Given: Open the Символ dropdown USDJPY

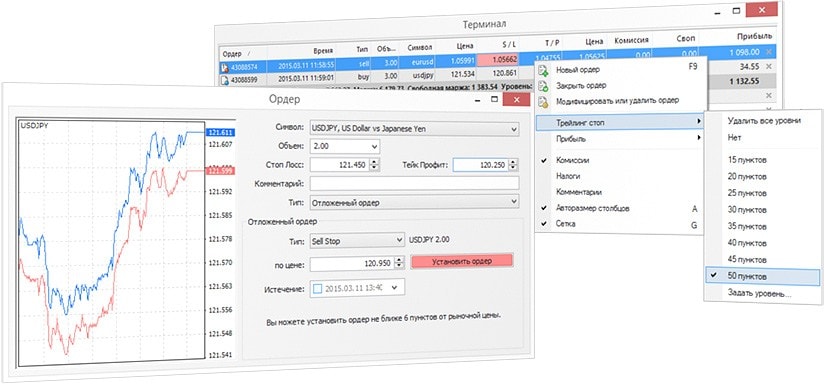Looking at the screenshot, I should (414, 128).
